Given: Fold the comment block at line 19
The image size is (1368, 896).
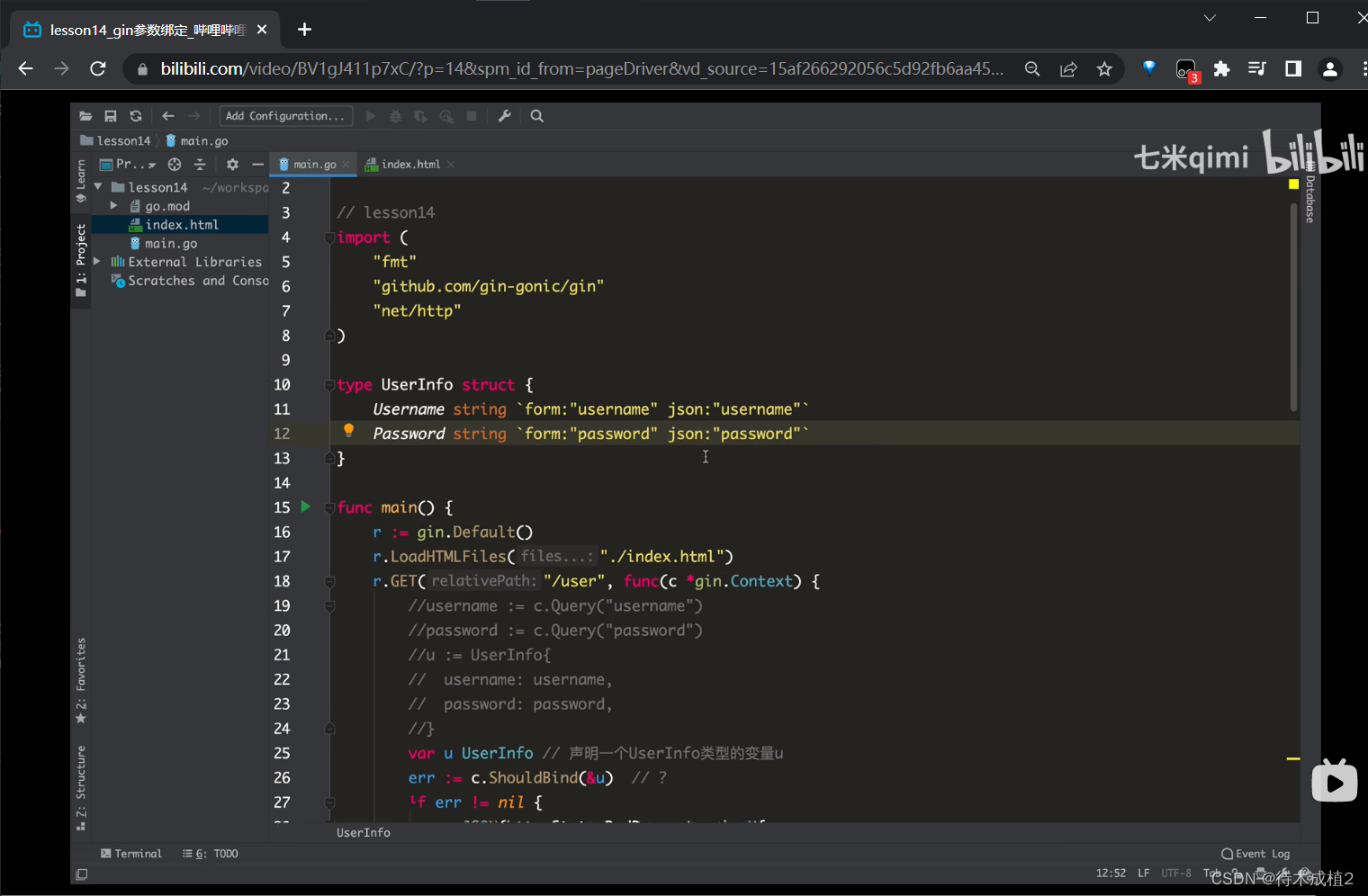Looking at the screenshot, I should 329,606.
